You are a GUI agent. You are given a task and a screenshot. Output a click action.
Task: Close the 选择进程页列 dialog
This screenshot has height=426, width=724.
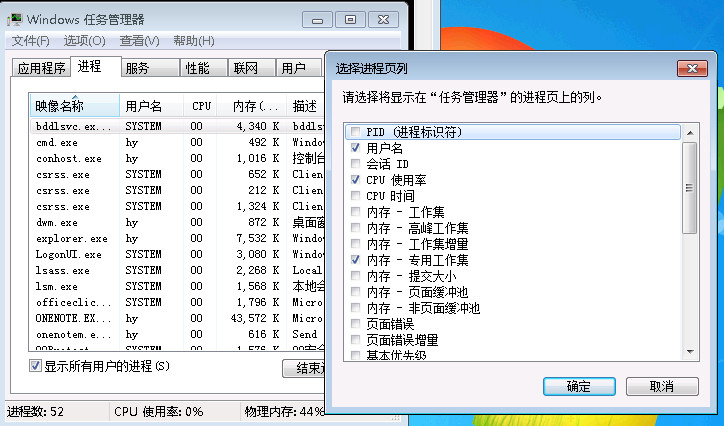(692, 68)
